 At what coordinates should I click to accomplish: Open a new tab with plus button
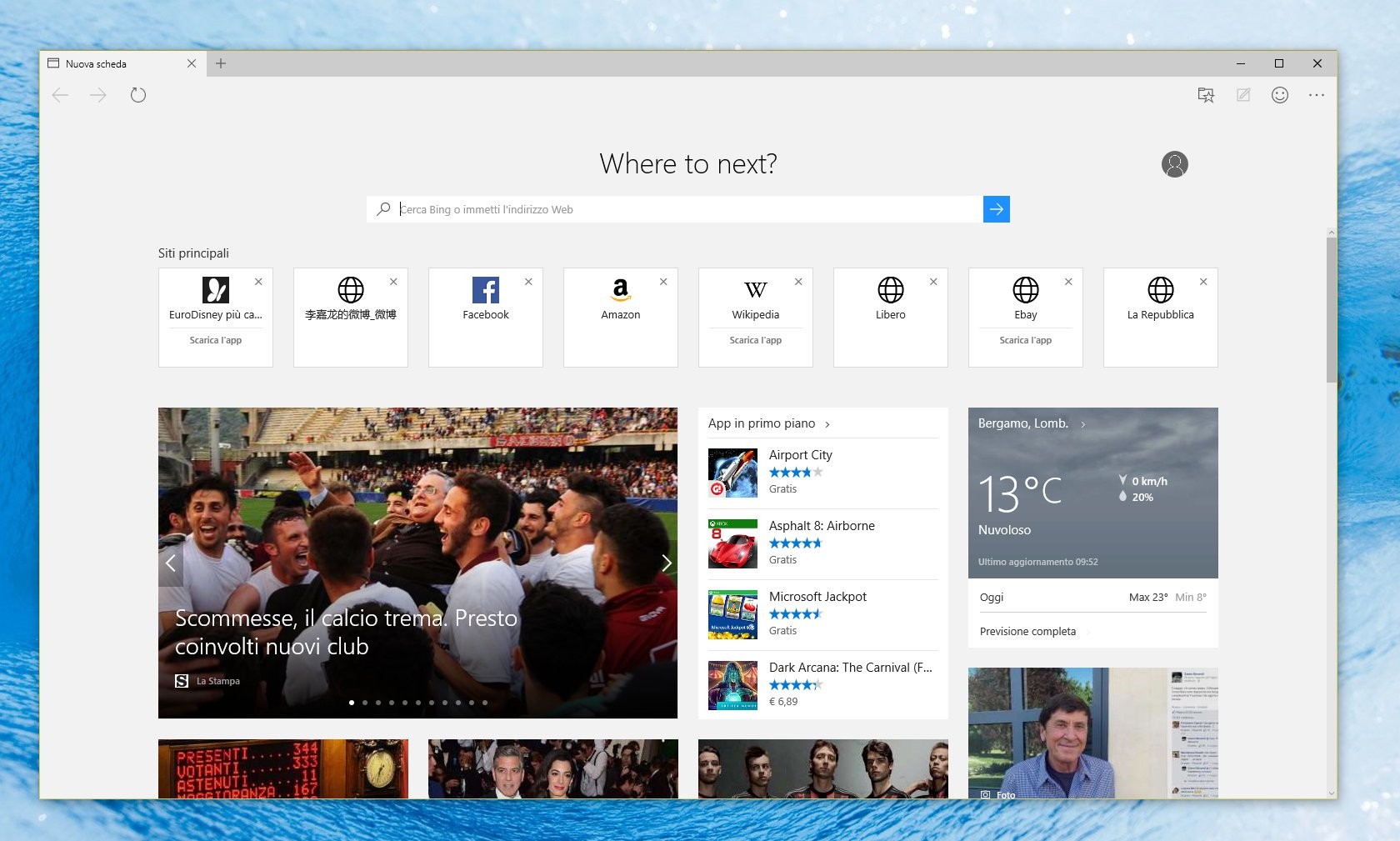coord(221,63)
